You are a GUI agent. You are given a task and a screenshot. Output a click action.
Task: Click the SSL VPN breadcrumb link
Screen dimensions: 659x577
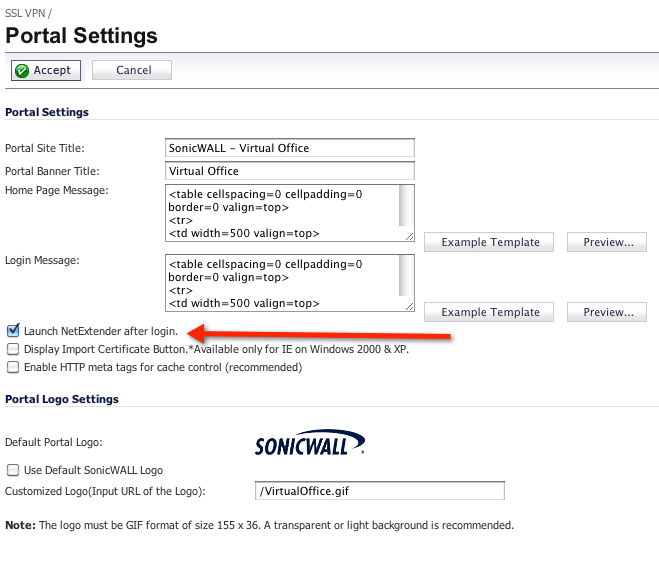tap(25, 13)
